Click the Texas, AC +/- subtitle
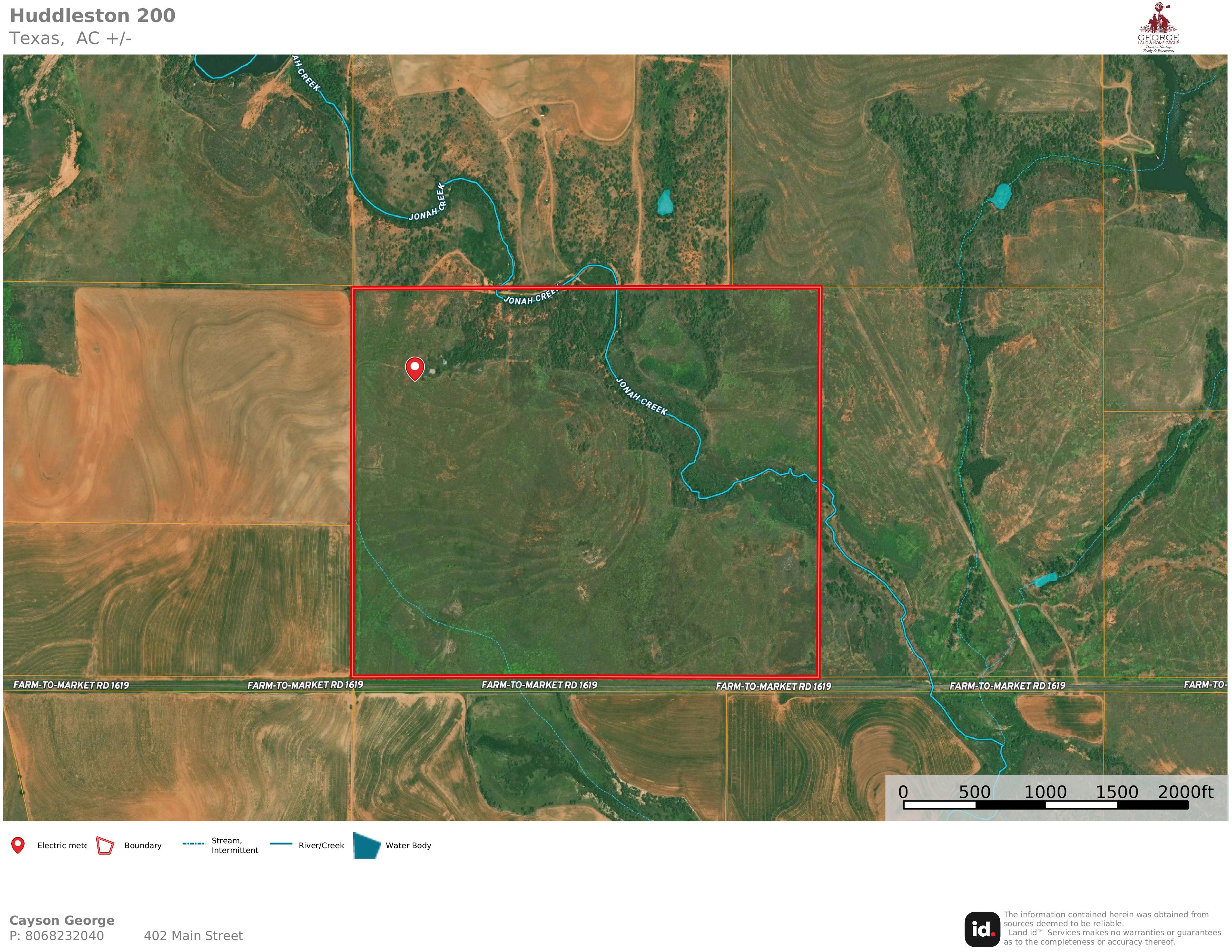 [71, 38]
